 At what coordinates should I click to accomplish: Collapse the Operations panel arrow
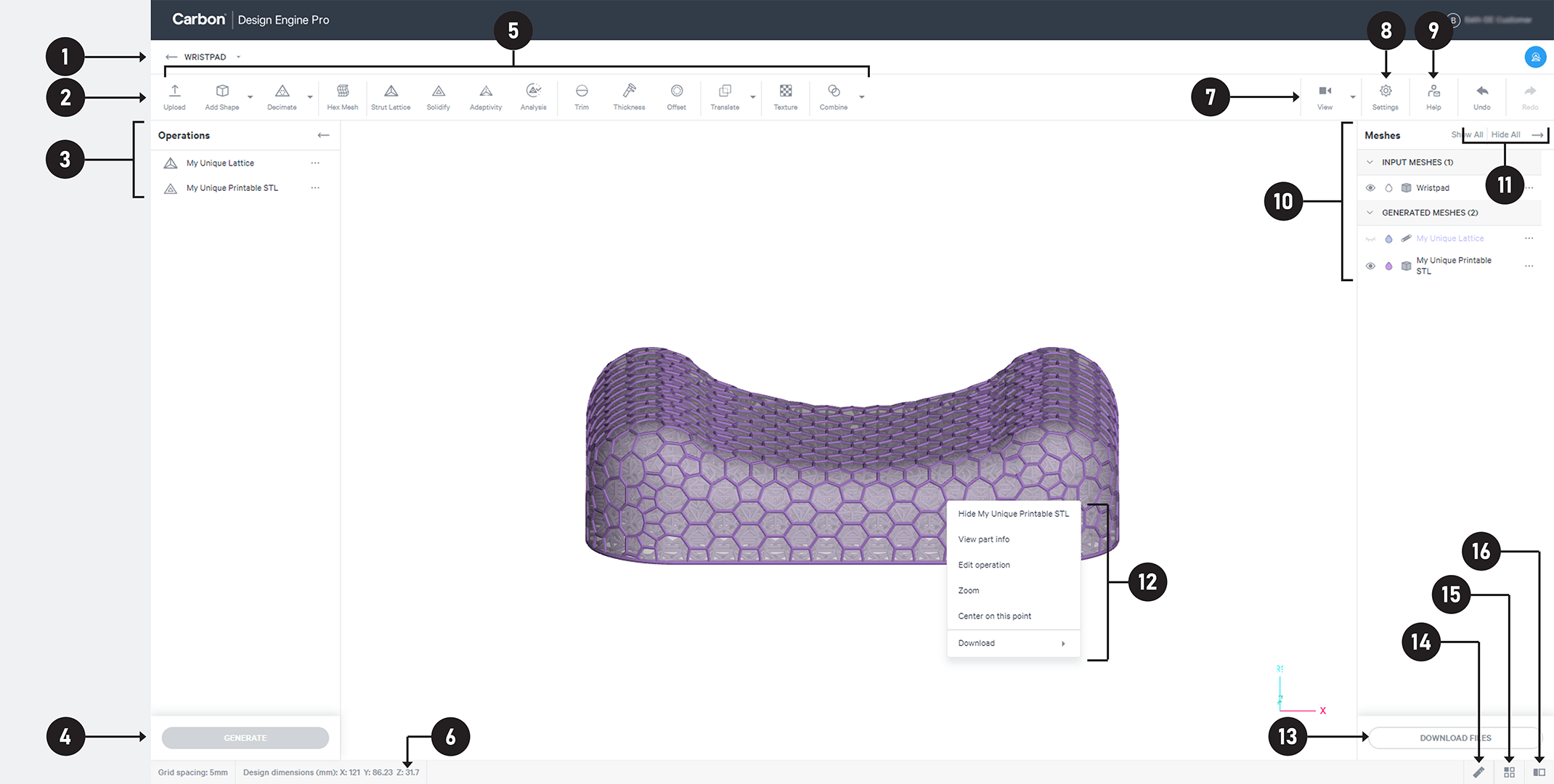[324, 135]
